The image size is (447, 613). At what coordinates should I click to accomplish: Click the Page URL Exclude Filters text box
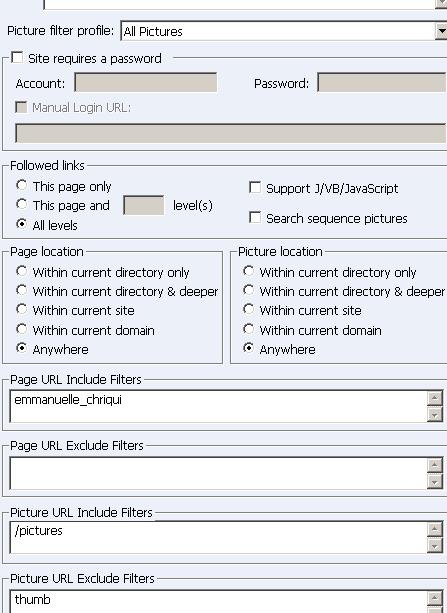(x=218, y=473)
